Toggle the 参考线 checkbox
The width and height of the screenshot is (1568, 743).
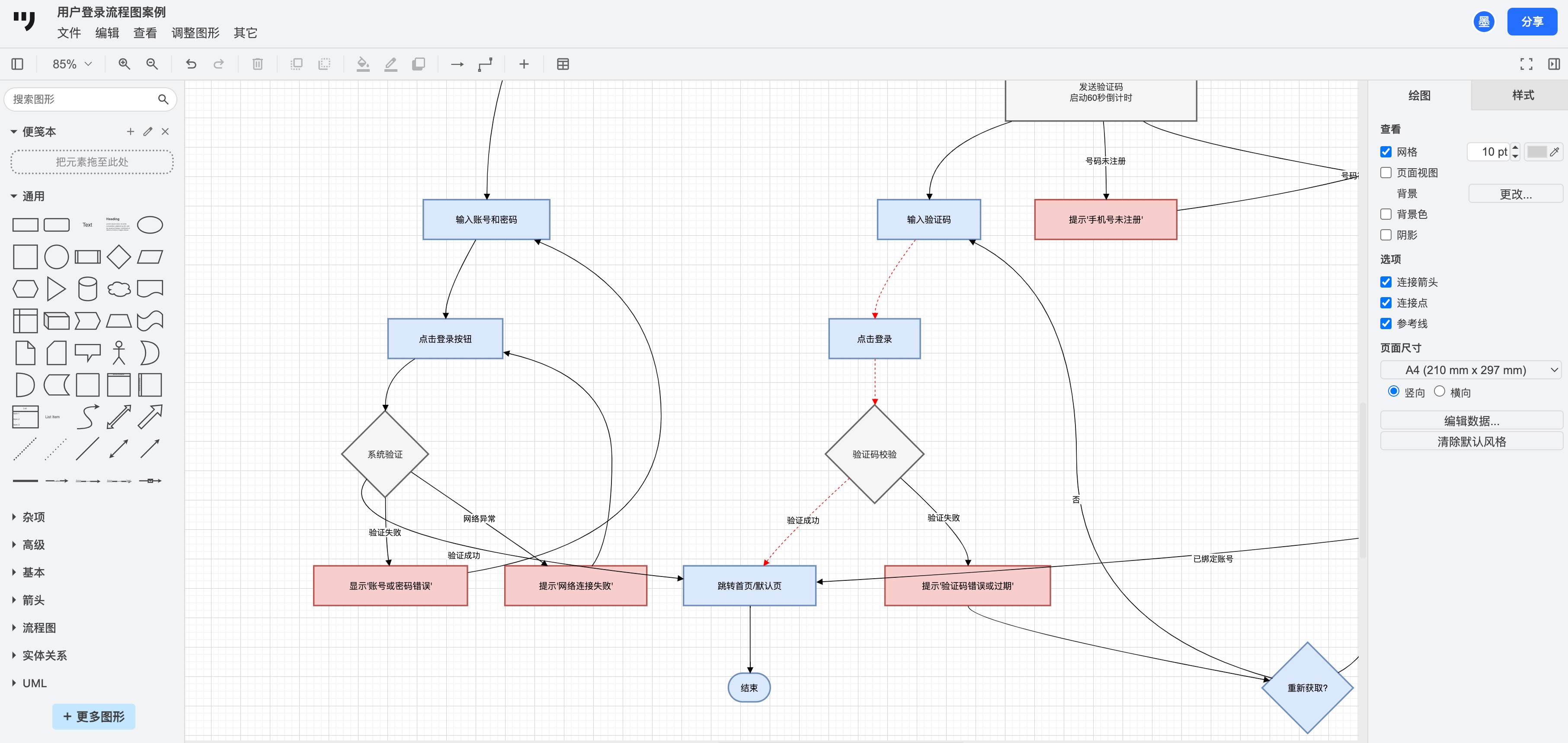(x=1386, y=323)
